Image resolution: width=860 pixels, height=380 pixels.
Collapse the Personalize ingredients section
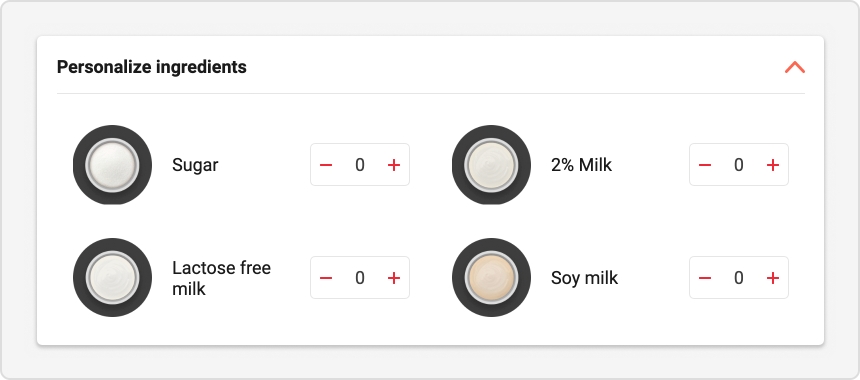795,67
